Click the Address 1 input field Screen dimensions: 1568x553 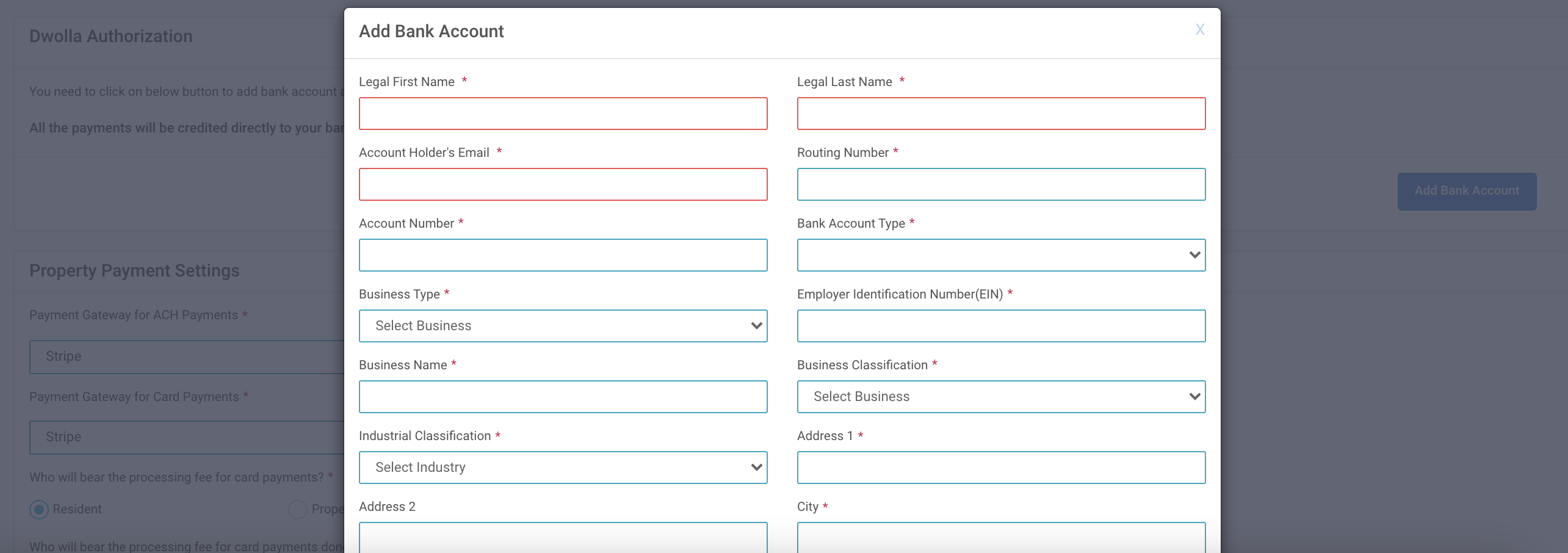click(x=1001, y=468)
